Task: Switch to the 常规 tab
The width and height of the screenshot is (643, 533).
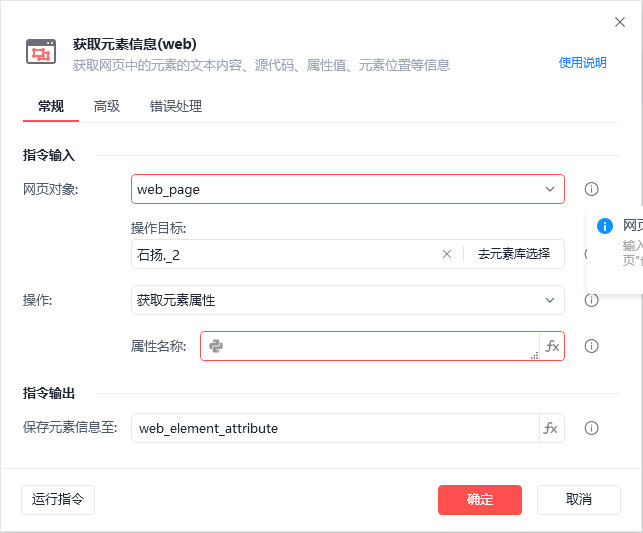Action: tap(51, 106)
